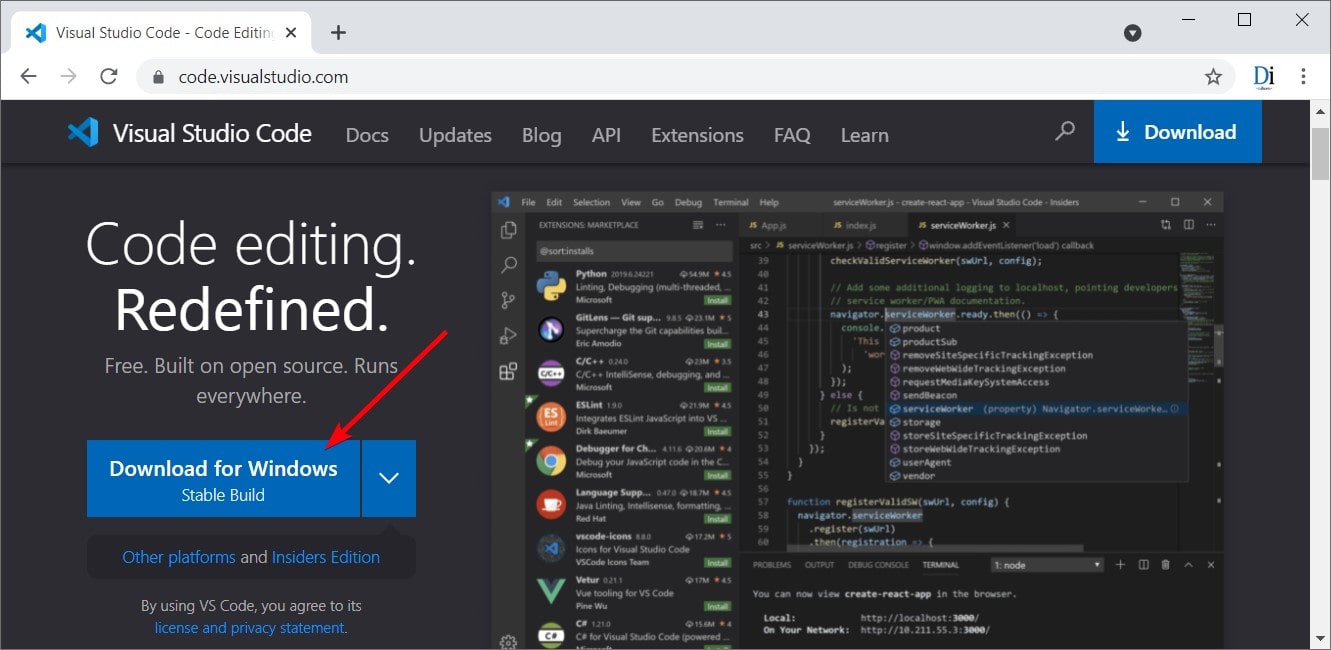This screenshot has height=650, width=1331.
Task: Click kill terminal trash icon in preview
Action: [1166, 565]
